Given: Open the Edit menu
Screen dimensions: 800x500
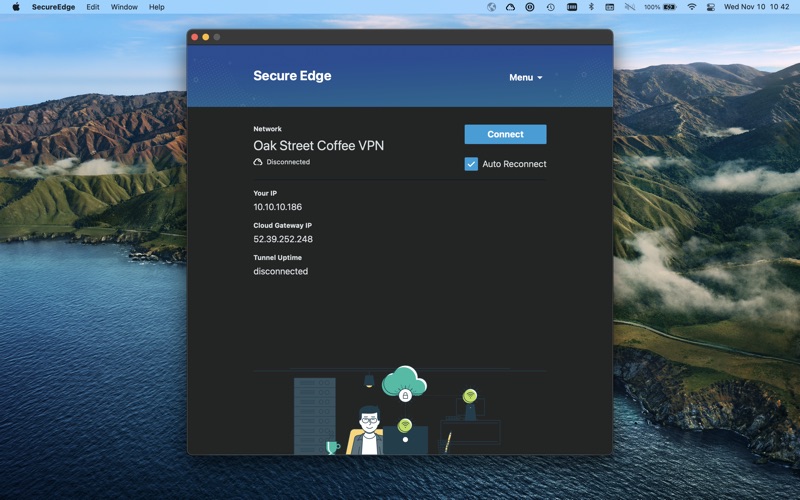Looking at the screenshot, I should tap(93, 7).
